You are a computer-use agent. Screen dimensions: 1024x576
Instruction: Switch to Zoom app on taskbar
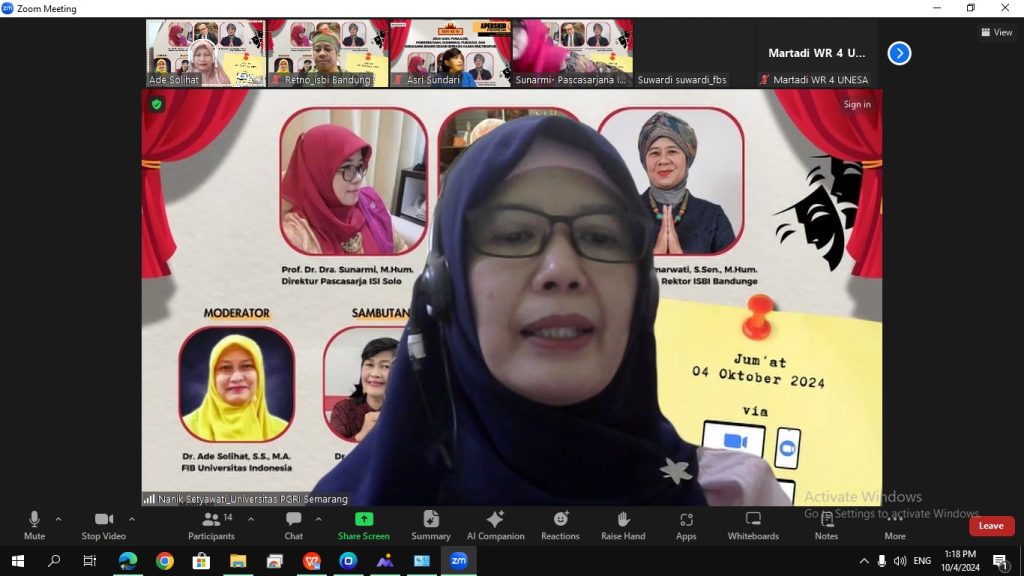click(458, 561)
